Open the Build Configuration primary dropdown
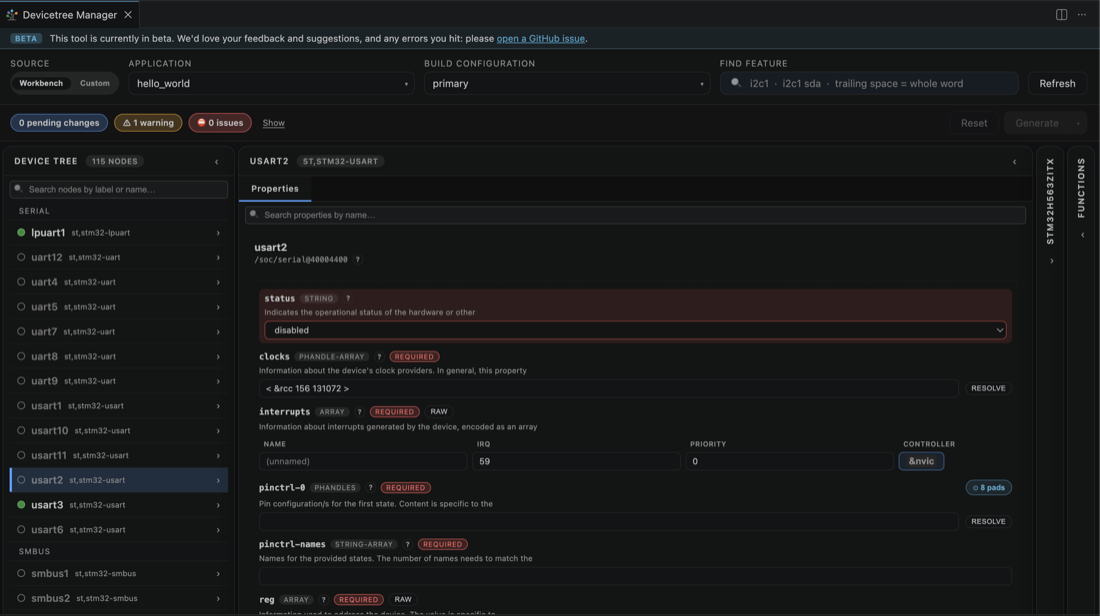This screenshot has height=616, width=1100. click(x=567, y=83)
